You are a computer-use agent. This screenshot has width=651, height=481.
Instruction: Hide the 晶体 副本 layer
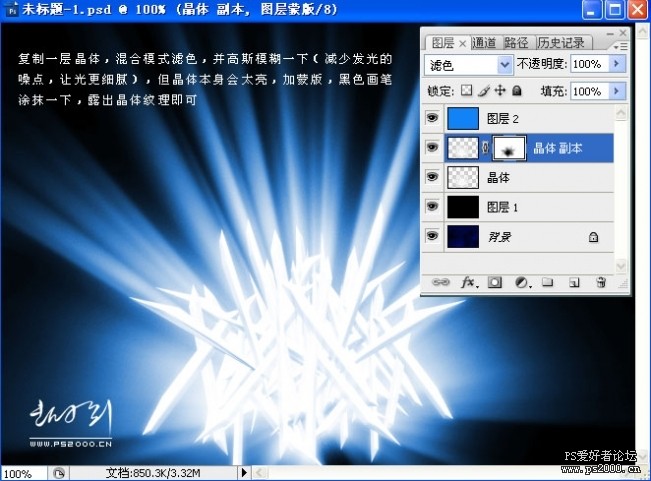[432, 147]
